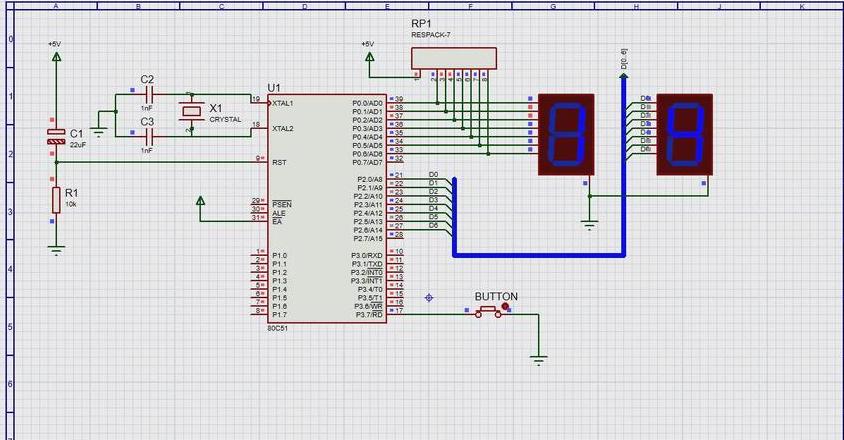The image size is (844, 440).
Task: Select the BUTTON label text
Action: pyautogui.click(x=496, y=297)
